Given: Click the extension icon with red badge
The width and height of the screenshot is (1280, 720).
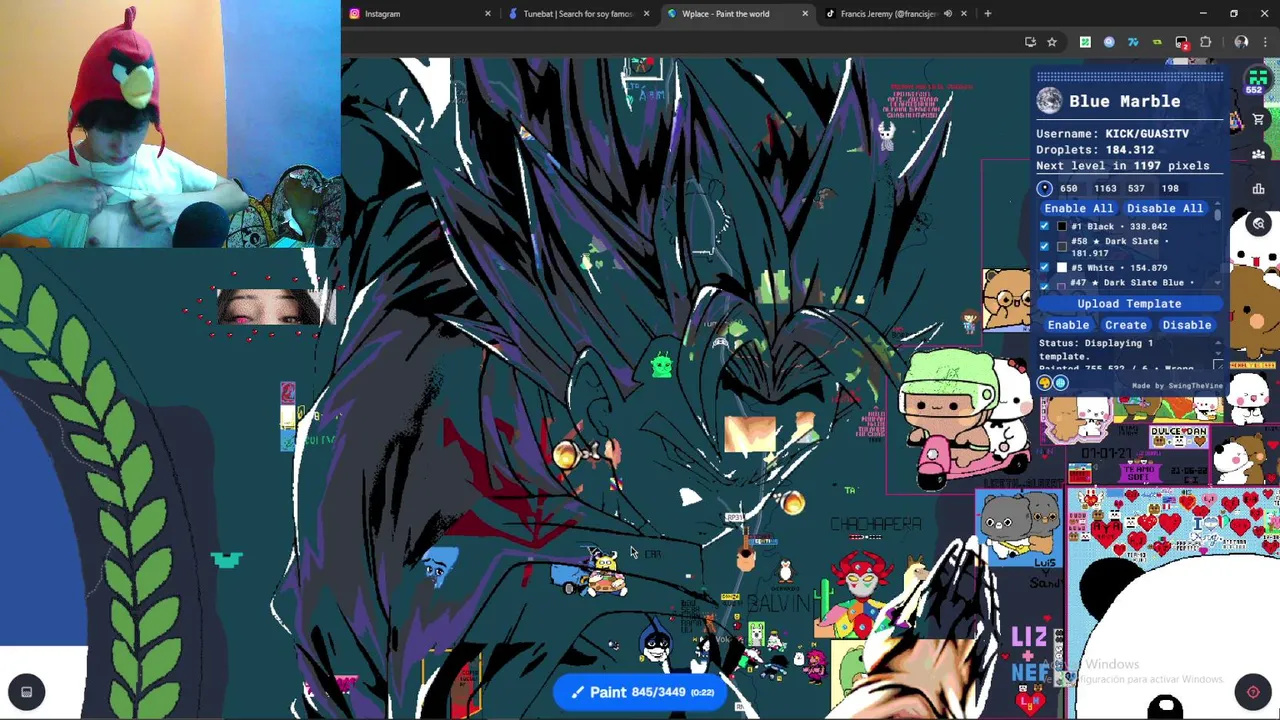Looking at the screenshot, I should point(1181,42).
